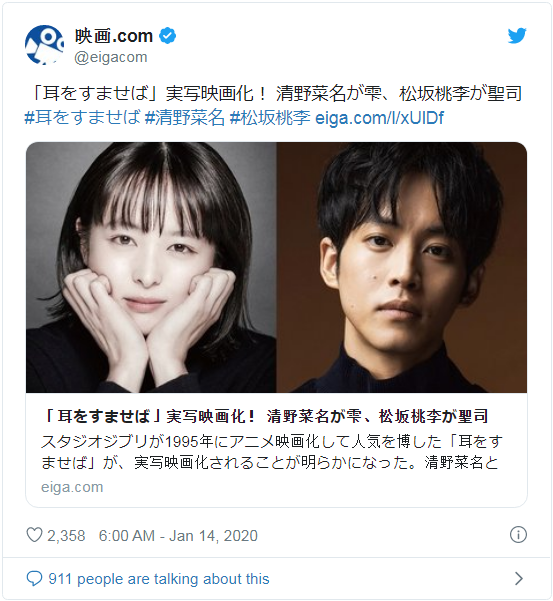
Task: Click the actress photo on the left
Action: pos(151,267)
